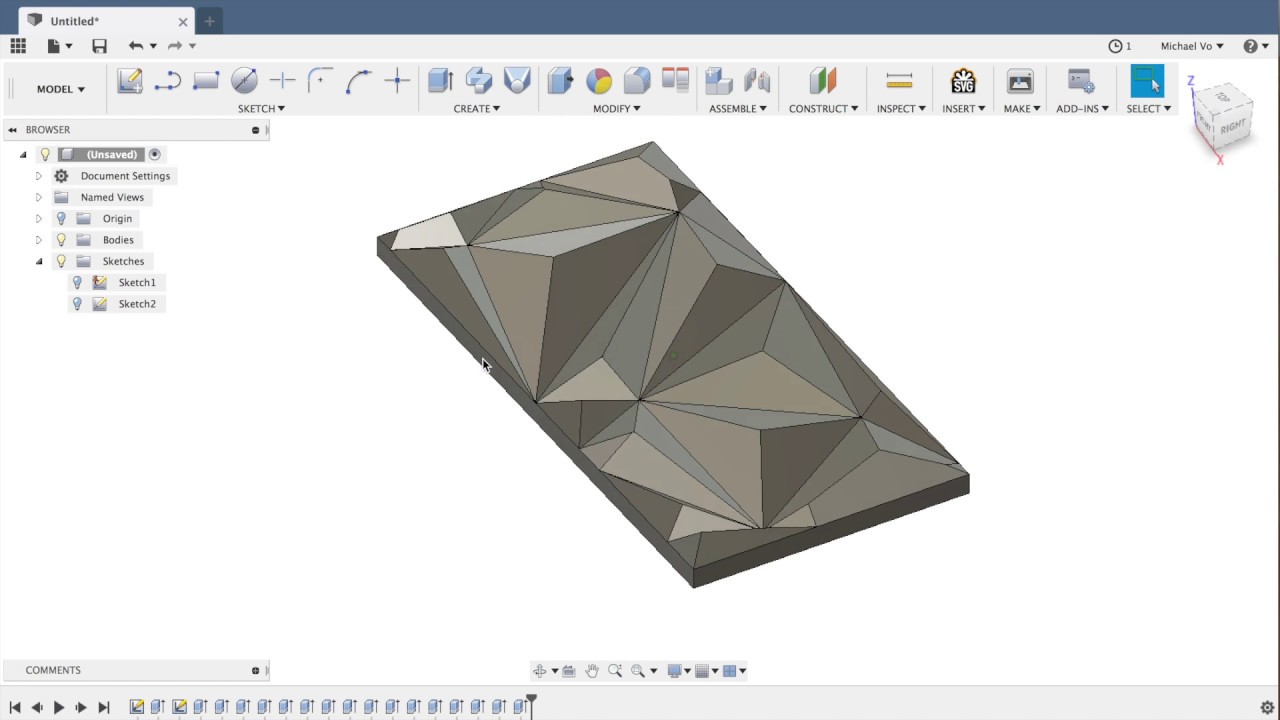Click the Press Pull modify icon
The height and width of the screenshot is (720, 1280).
560,81
